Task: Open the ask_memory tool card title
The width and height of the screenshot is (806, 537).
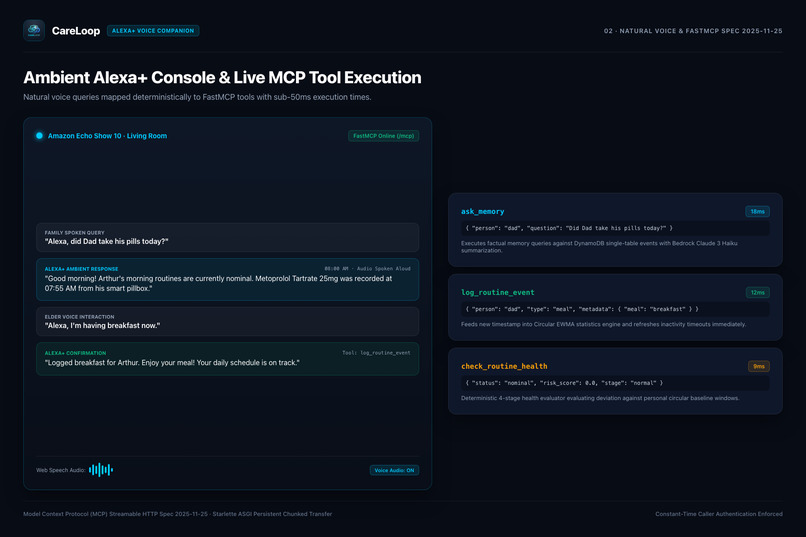Action: click(483, 211)
